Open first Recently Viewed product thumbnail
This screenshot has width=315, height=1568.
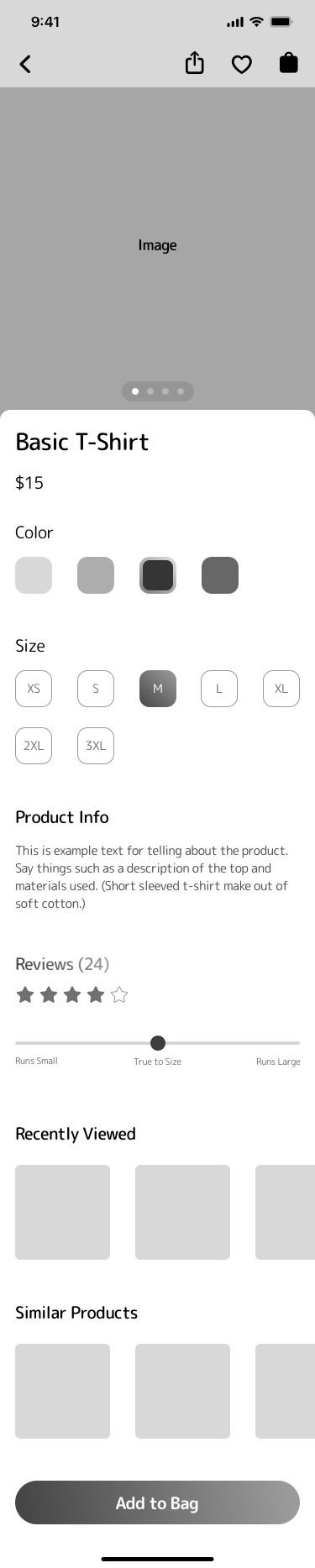62,1212
